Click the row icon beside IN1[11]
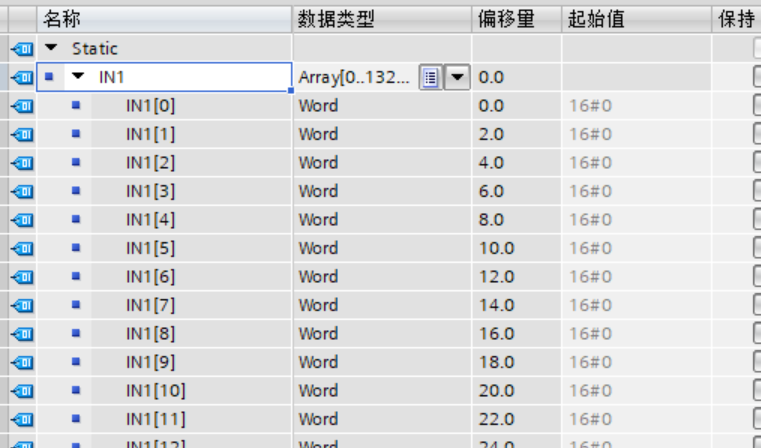 click(21, 419)
